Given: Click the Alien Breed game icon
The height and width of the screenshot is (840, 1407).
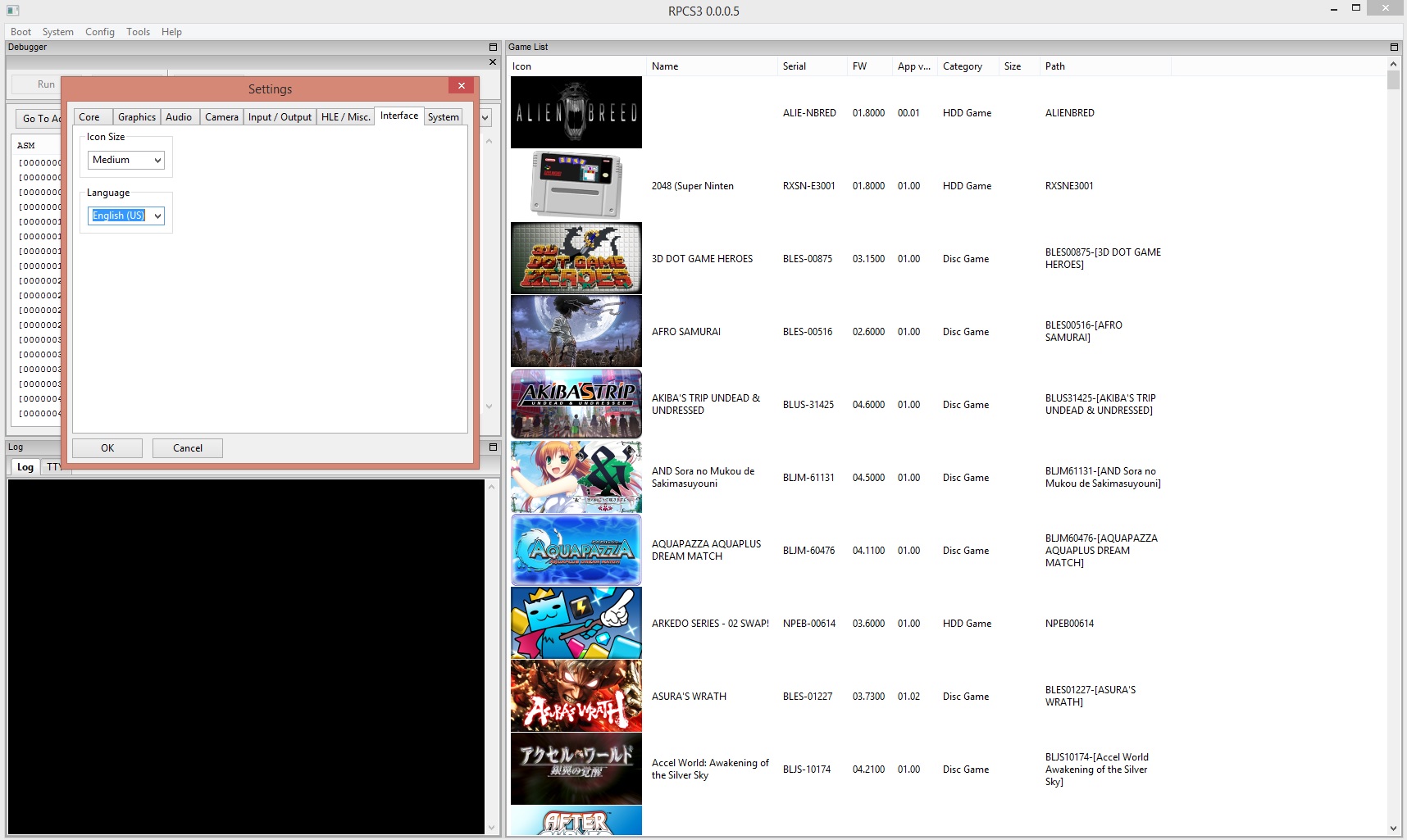Looking at the screenshot, I should tap(576, 112).
